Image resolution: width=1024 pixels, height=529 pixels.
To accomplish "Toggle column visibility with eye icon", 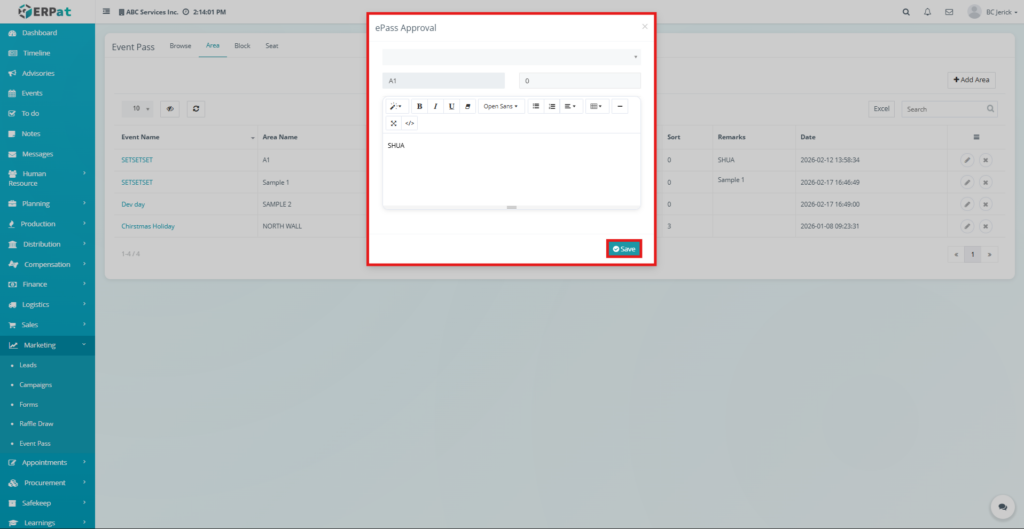I will click(x=170, y=109).
